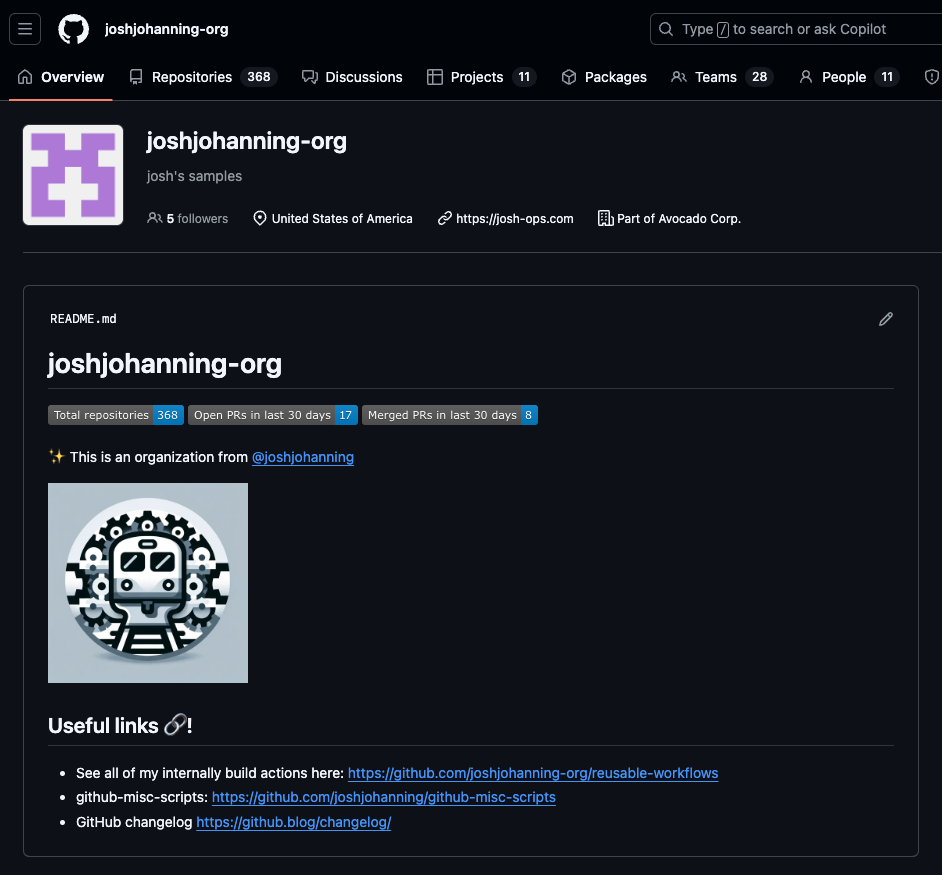942x875 pixels.
Task: Visit the GitHub changelog blog link
Action: point(293,822)
